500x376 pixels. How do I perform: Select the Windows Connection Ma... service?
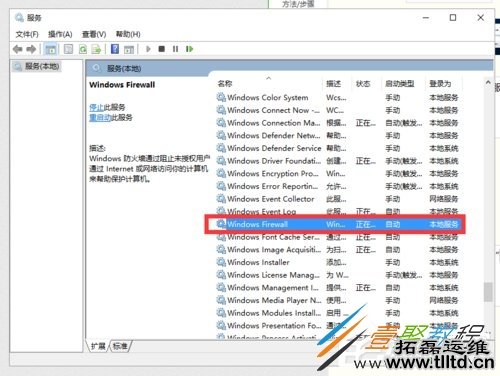(338, 123)
